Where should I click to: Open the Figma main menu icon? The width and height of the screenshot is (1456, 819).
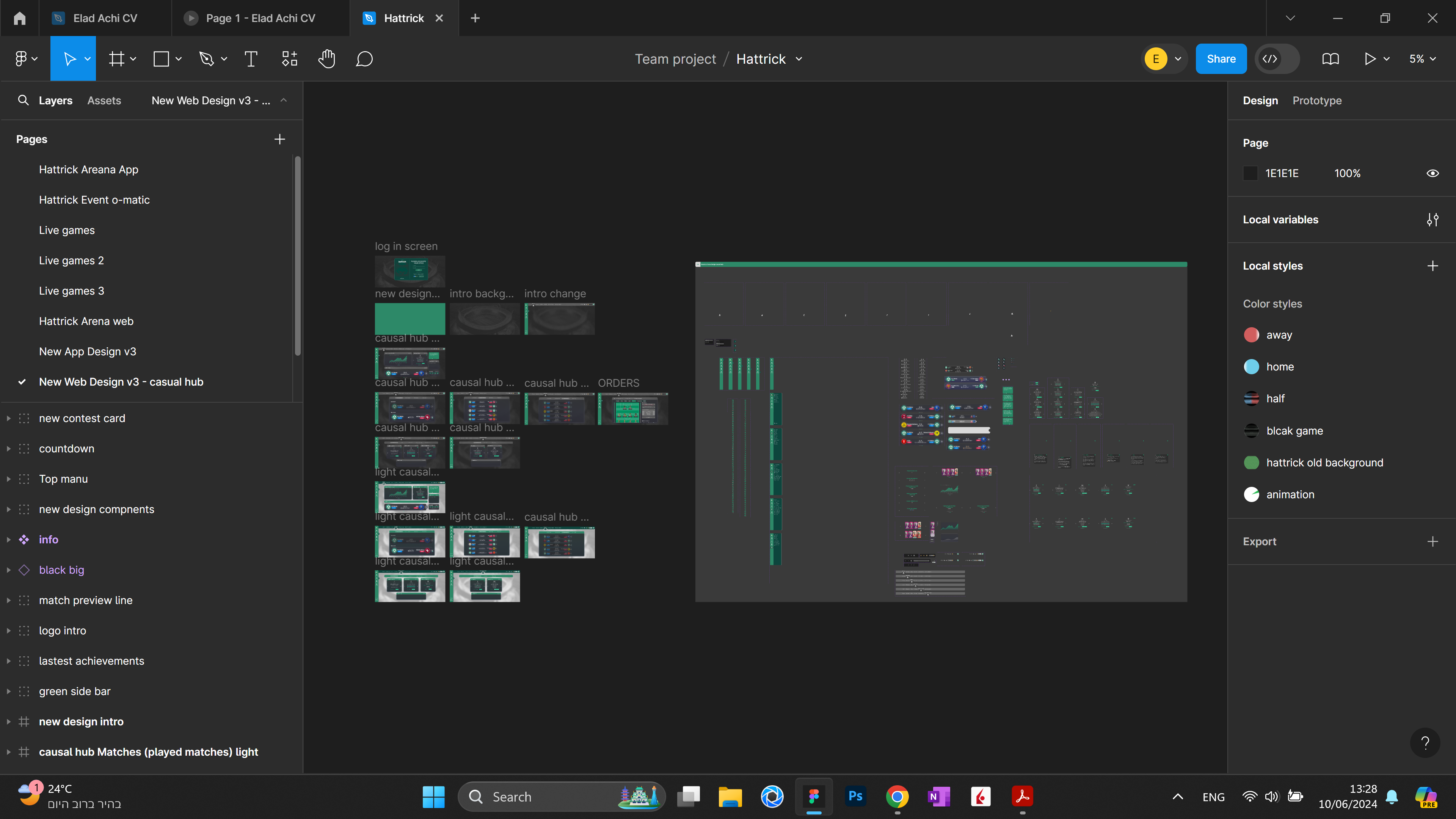point(21,59)
